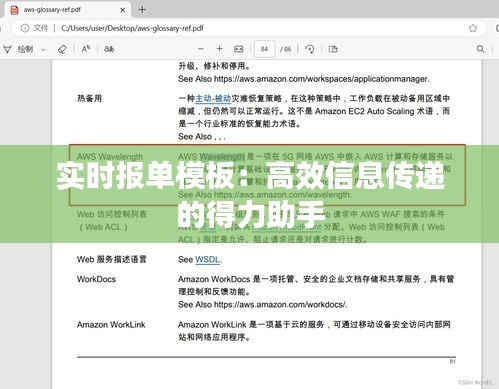The image size is (499, 389).
Task: Open the page view layout option
Action: point(333,49)
